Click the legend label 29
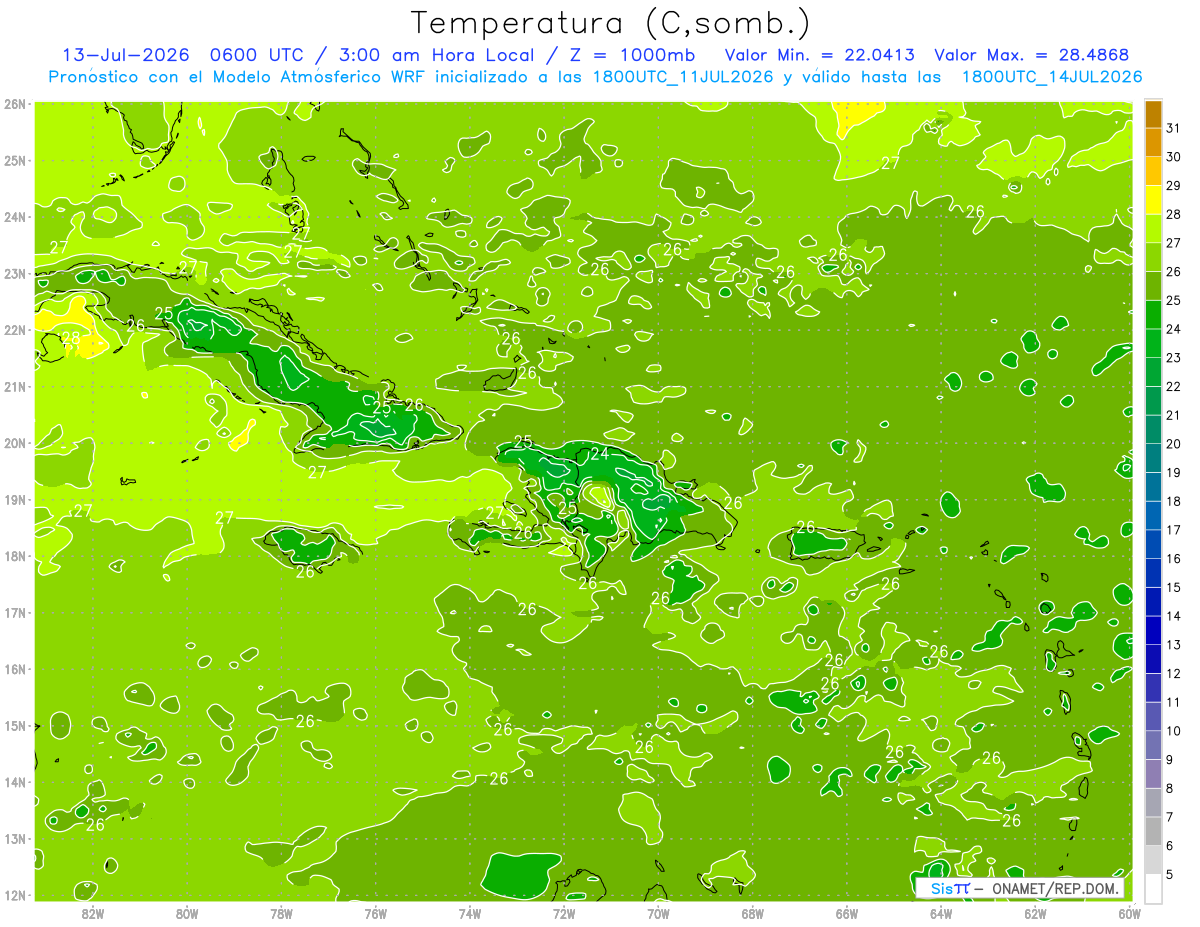 tap(1174, 186)
